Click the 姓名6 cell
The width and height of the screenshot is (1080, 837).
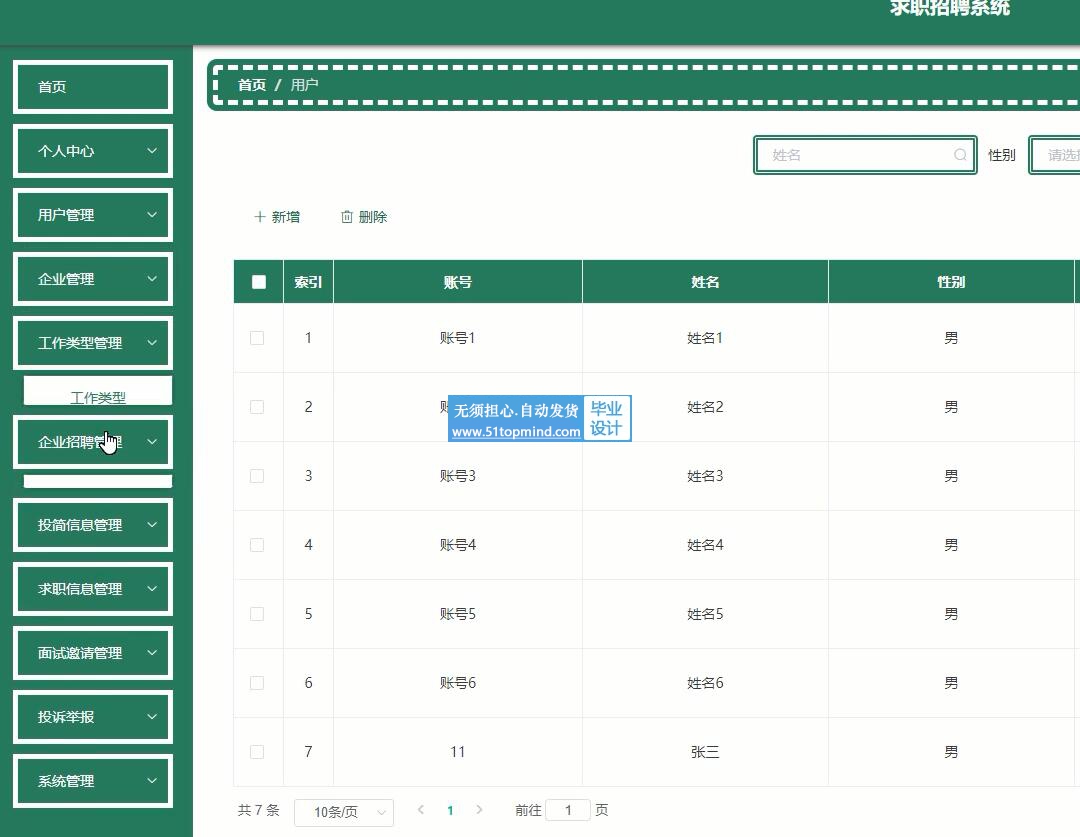click(x=705, y=683)
